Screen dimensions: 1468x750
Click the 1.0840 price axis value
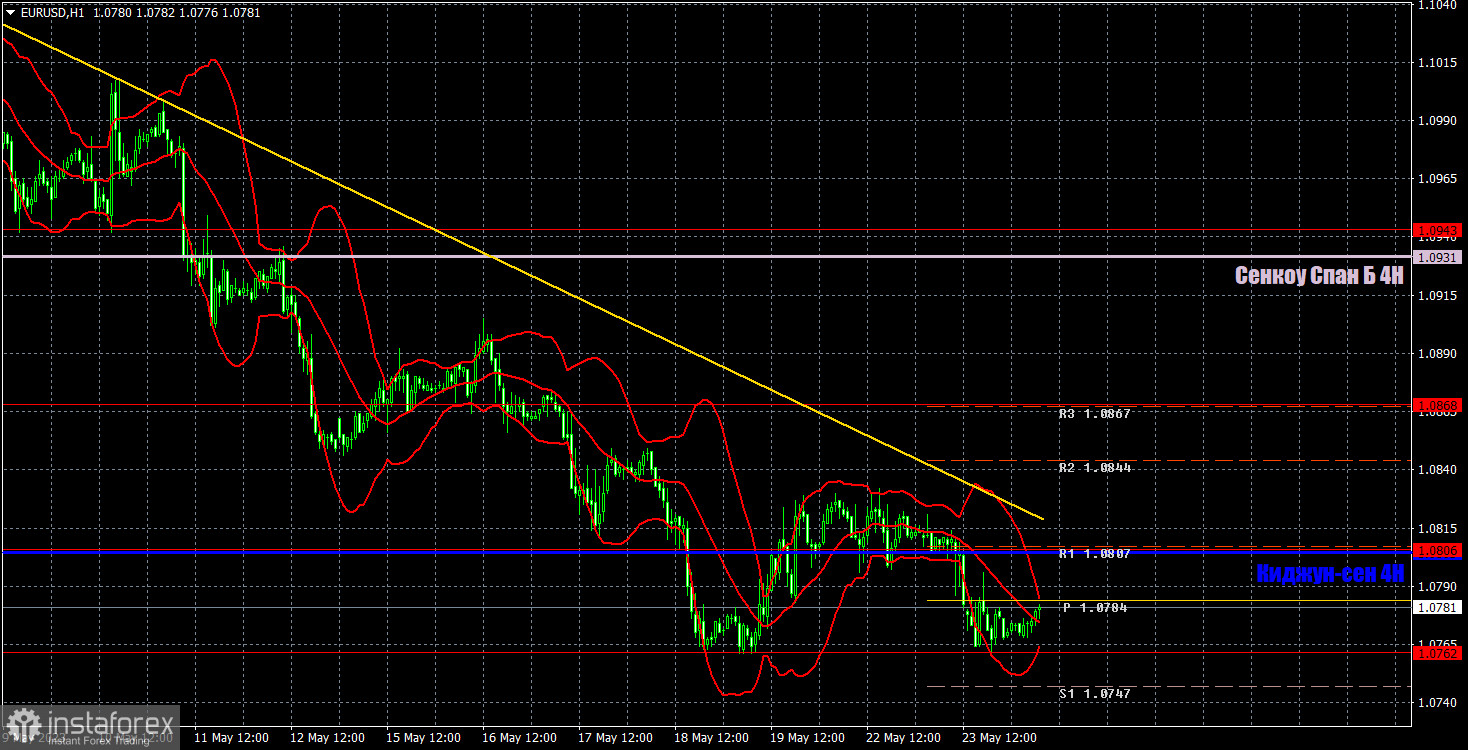click(1439, 469)
